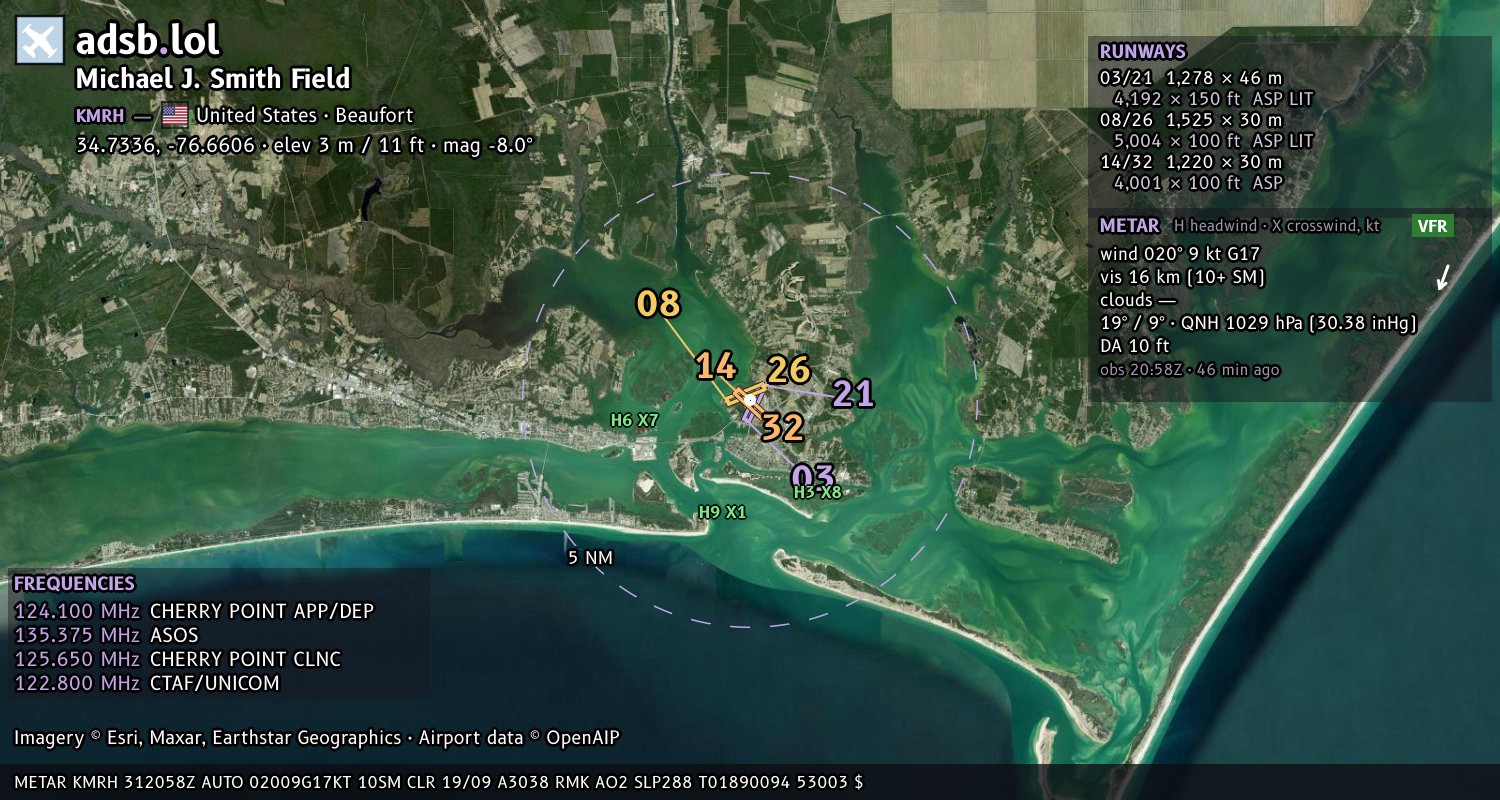Viewport: 1500px width, 800px height.
Task: Select the 03/21 1,278 × 46 m row
Action: [x=1191, y=78]
